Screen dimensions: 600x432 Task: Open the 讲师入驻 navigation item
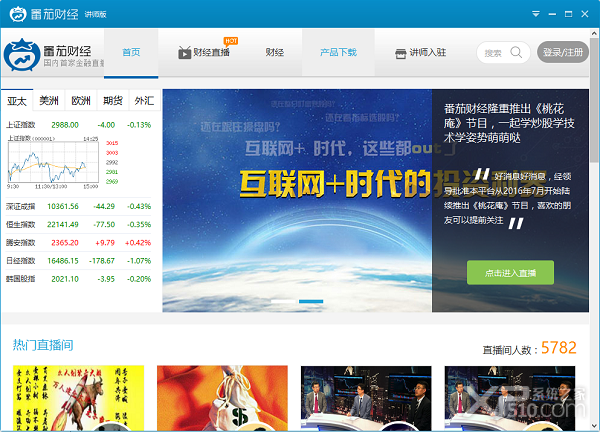point(421,52)
